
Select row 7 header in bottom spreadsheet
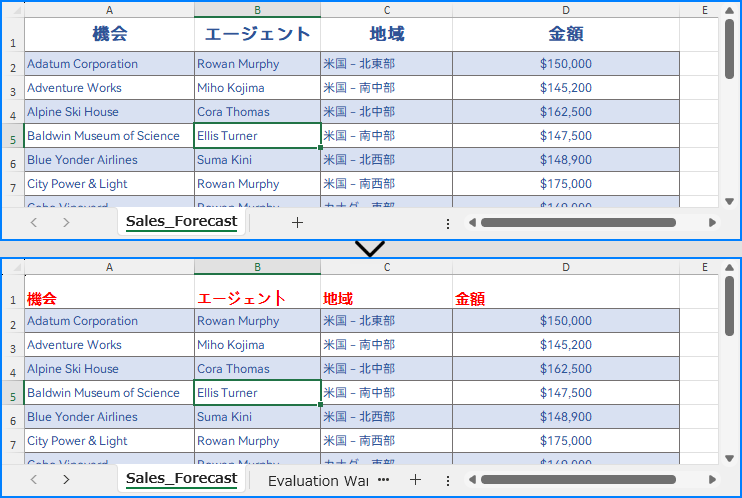13,441
